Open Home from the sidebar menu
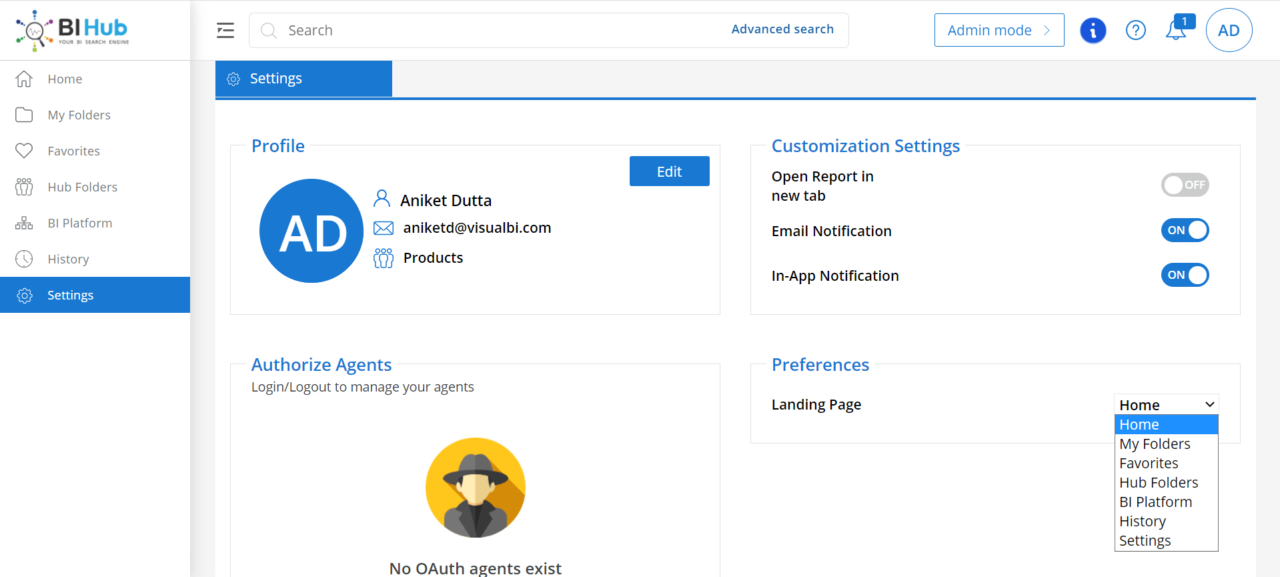Screen dimensions: 1280x577 (95, 79)
